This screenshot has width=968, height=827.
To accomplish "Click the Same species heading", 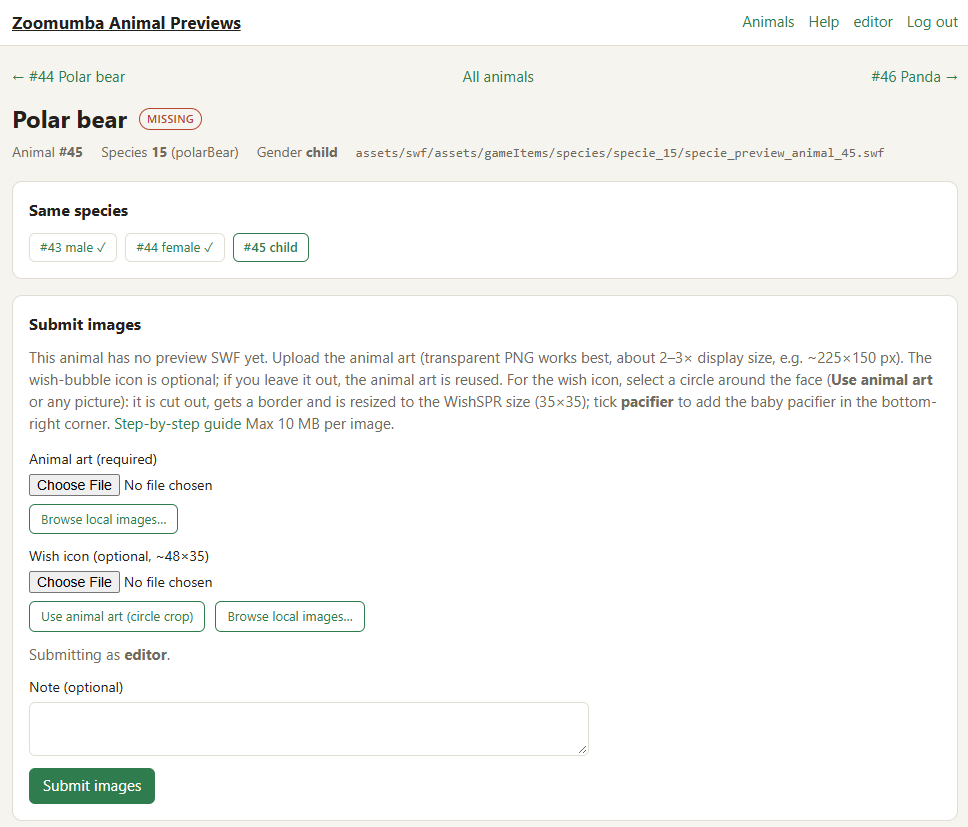I will (78, 211).
